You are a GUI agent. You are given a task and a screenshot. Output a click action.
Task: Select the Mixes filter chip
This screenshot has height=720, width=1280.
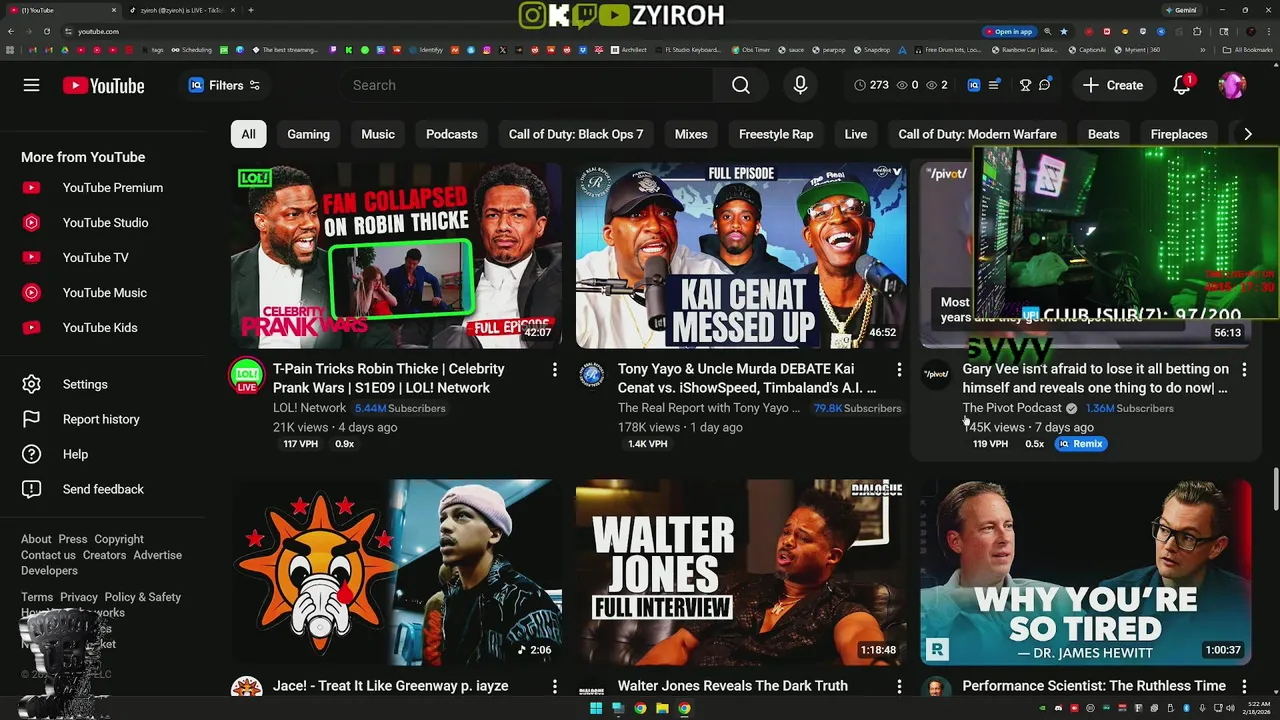click(x=691, y=134)
